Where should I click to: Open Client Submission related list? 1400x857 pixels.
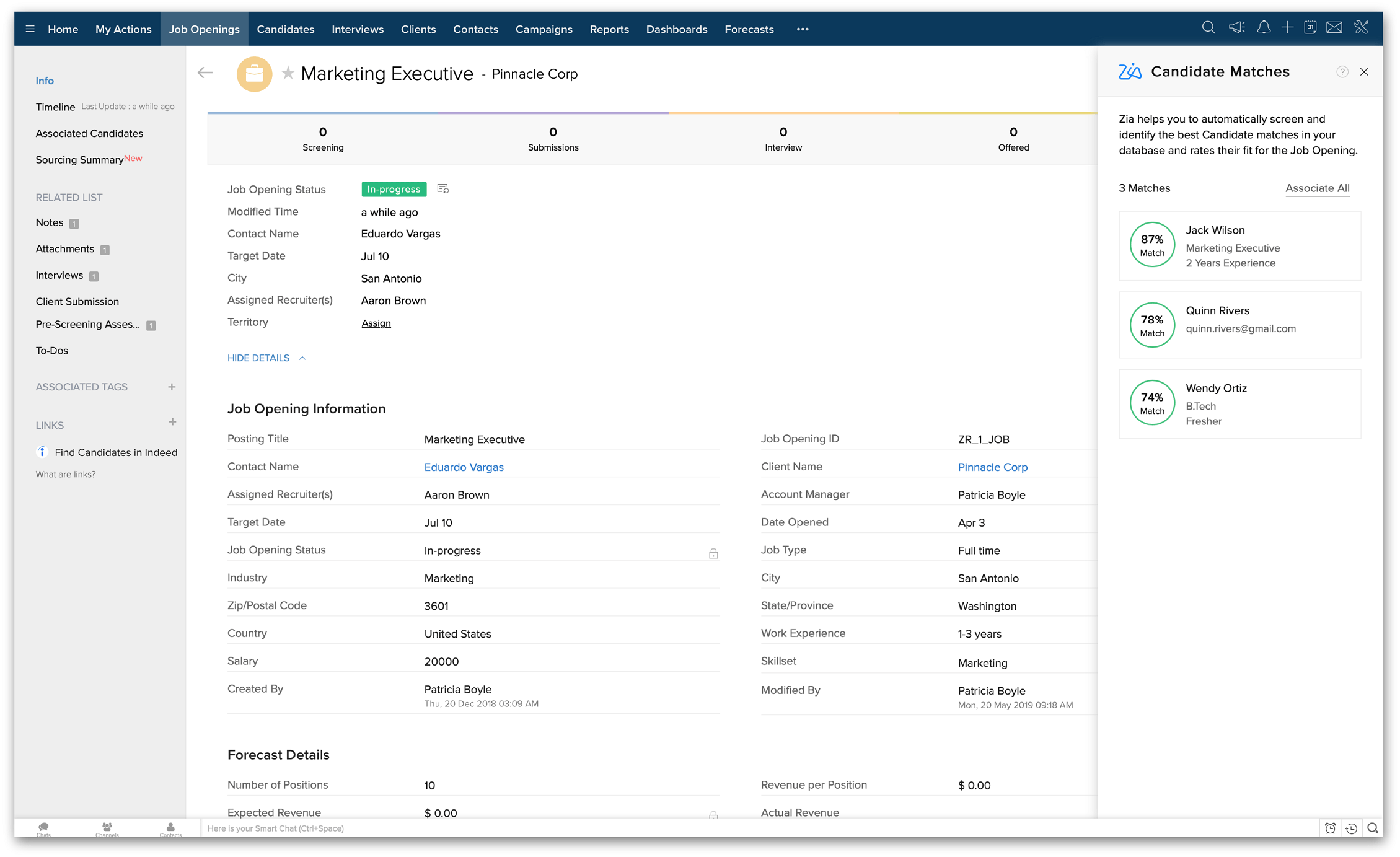(x=77, y=301)
